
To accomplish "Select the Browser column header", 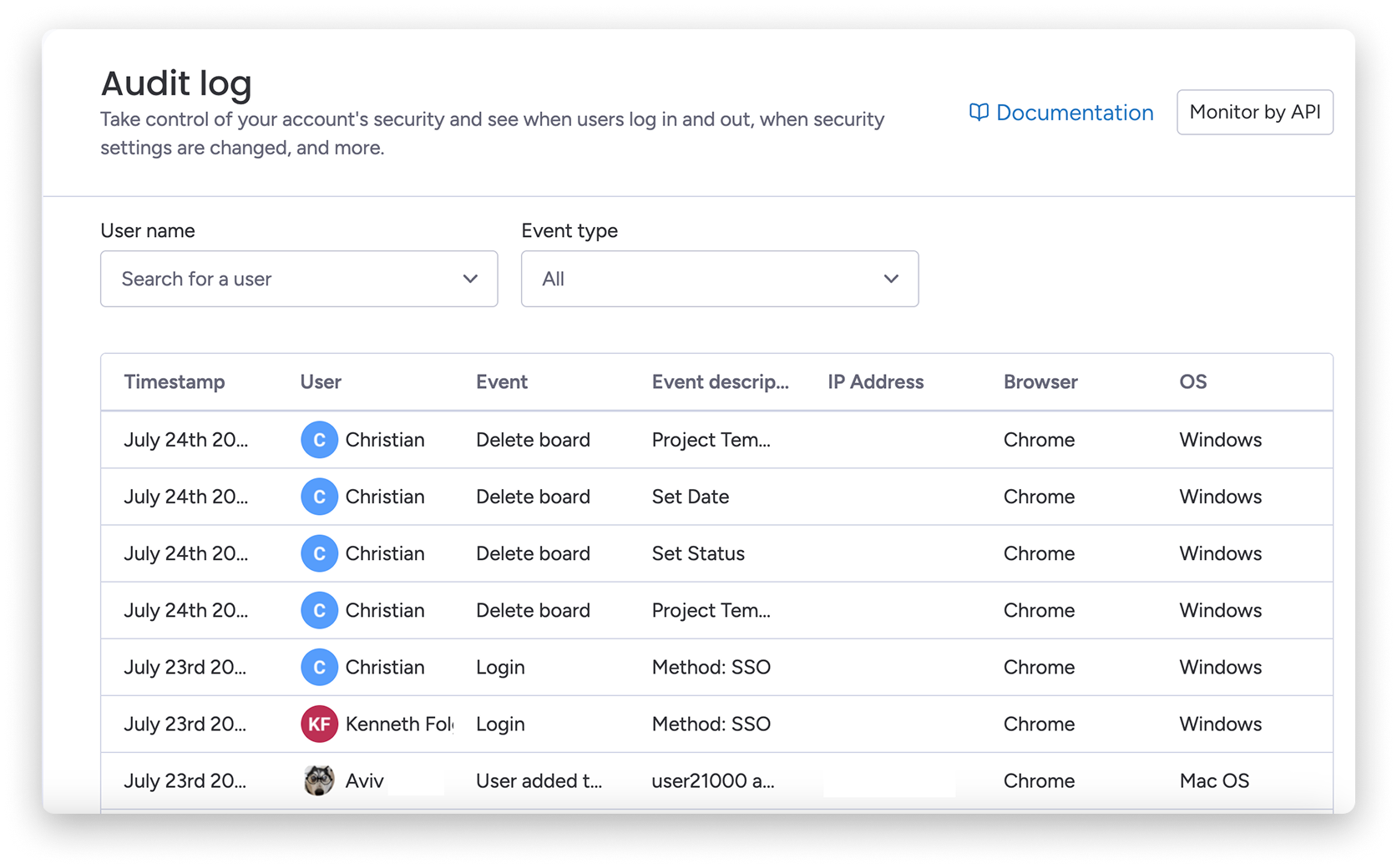I will click(1040, 382).
